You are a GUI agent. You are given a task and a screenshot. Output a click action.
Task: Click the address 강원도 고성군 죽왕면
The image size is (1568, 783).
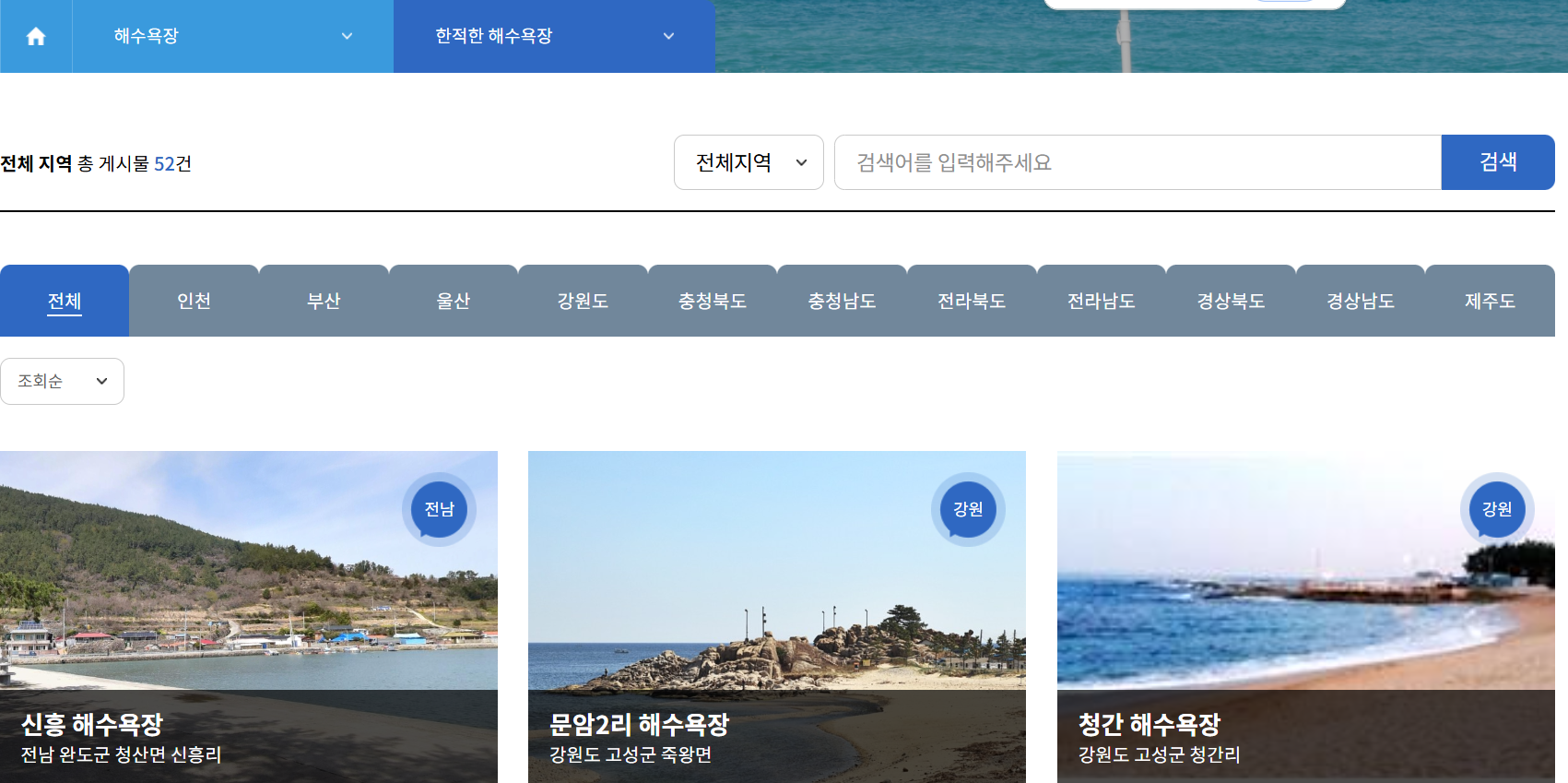click(x=631, y=754)
